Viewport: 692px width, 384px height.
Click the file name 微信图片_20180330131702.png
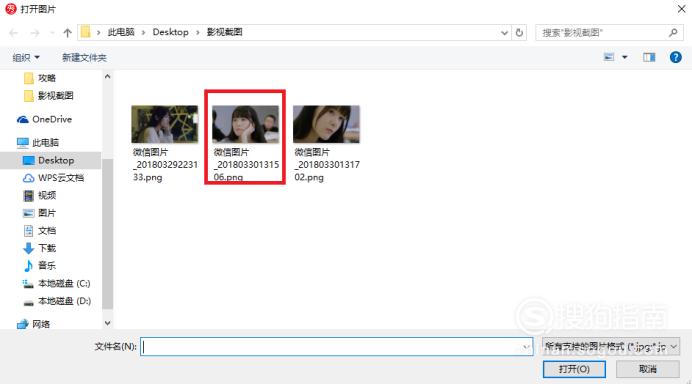tap(327, 165)
